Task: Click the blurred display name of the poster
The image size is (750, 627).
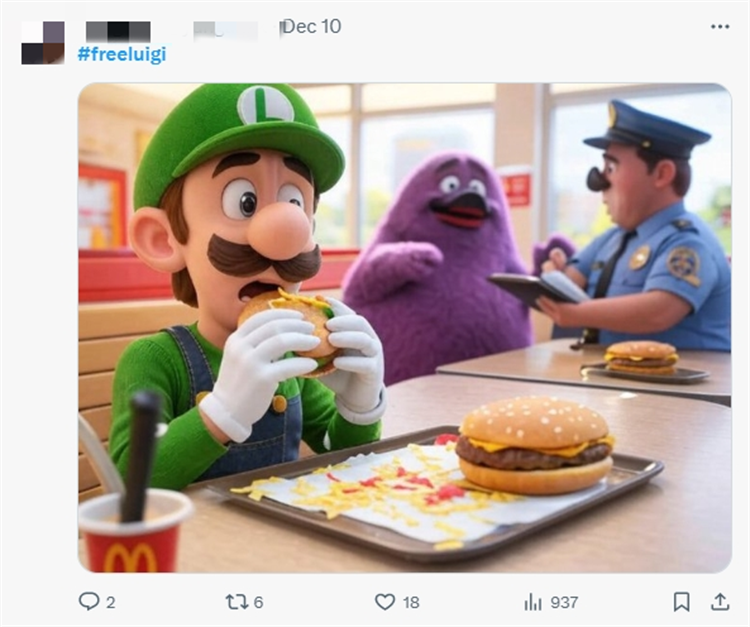Action: (x=118, y=30)
